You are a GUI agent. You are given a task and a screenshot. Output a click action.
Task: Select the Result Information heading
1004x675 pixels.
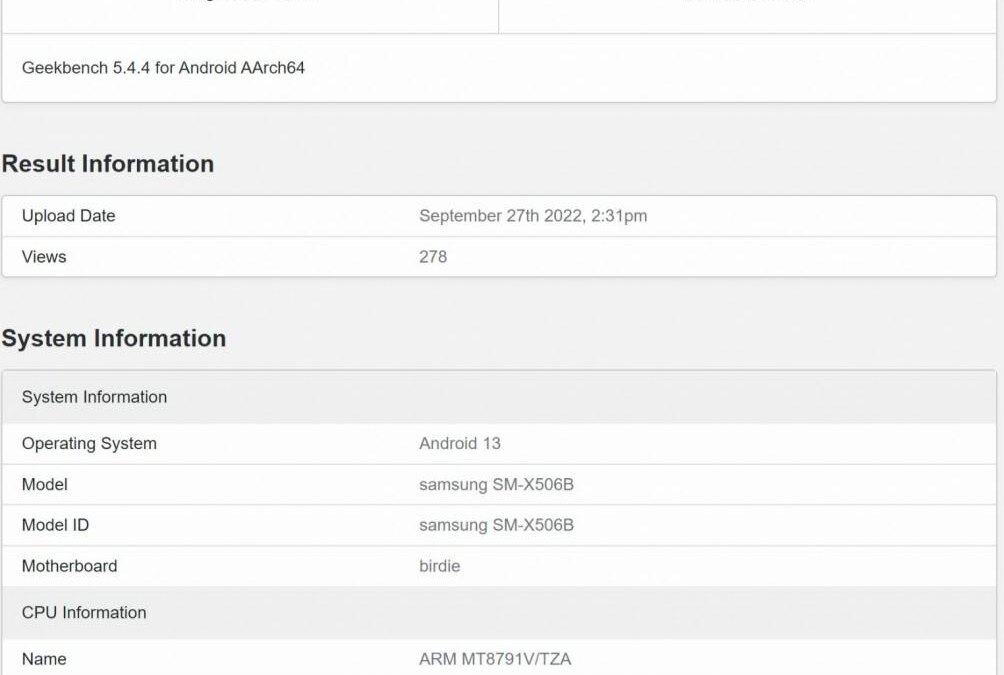(x=108, y=164)
